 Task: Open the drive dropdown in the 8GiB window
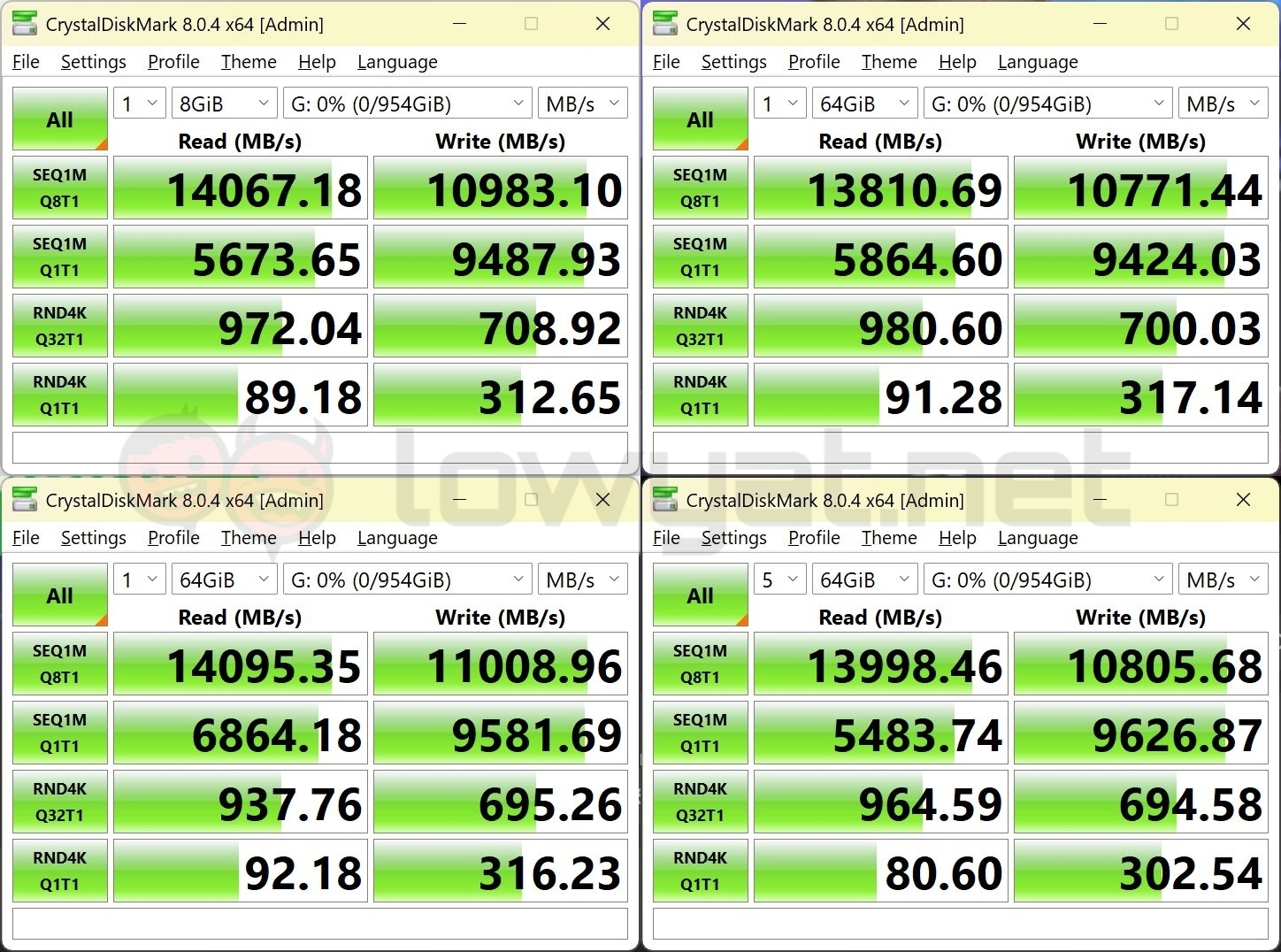coord(407,104)
